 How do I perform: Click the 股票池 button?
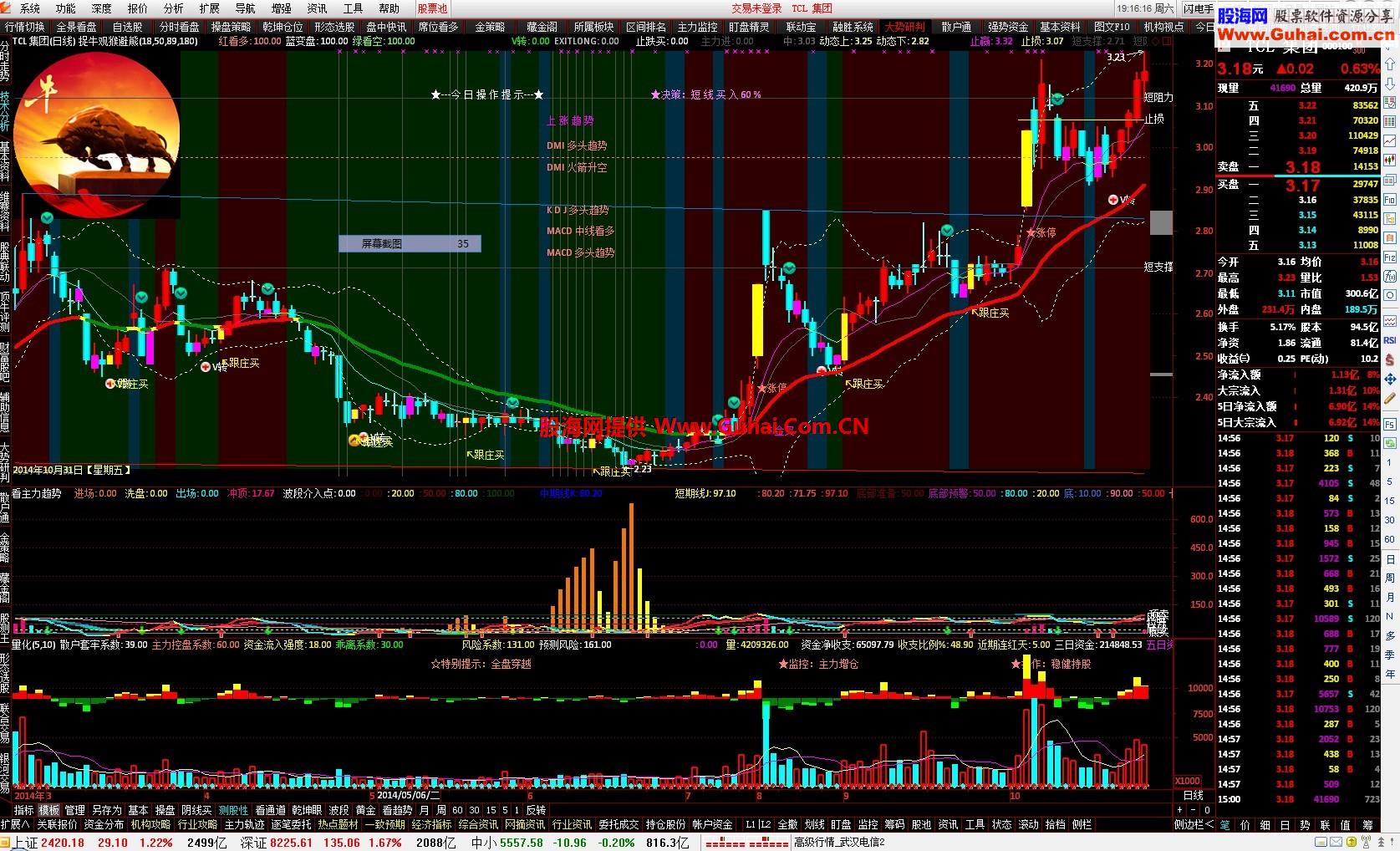click(432, 8)
